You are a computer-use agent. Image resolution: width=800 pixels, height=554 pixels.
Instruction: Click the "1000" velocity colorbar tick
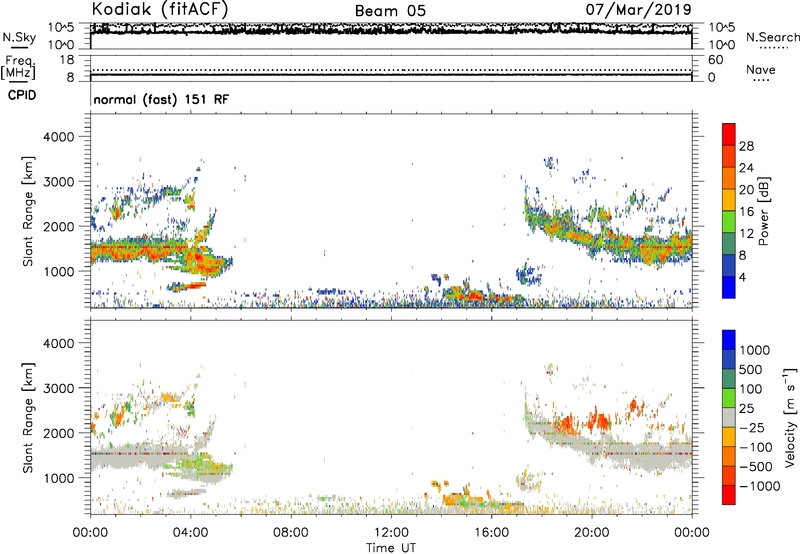pos(755,350)
